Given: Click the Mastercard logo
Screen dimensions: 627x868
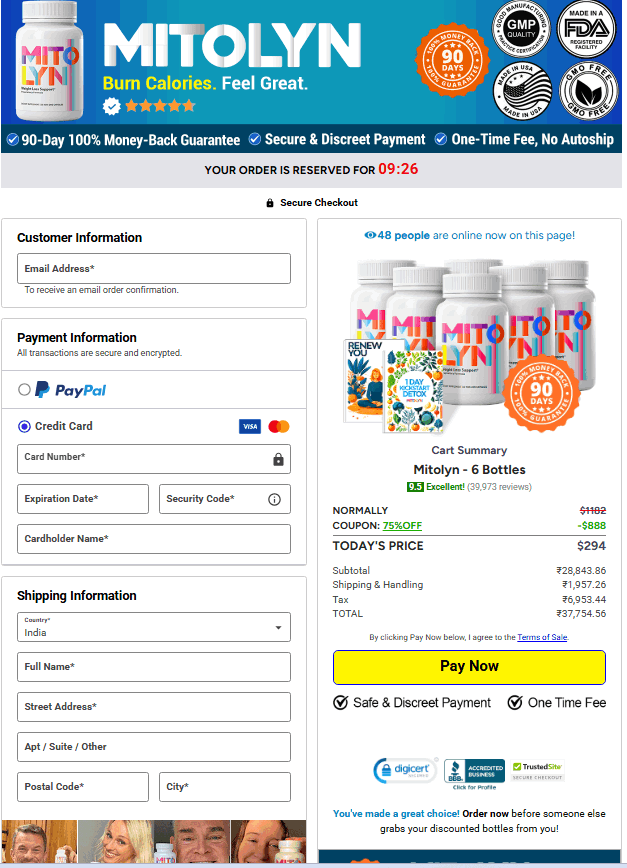Looking at the screenshot, I should pyautogui.click(x=279, y=426).
